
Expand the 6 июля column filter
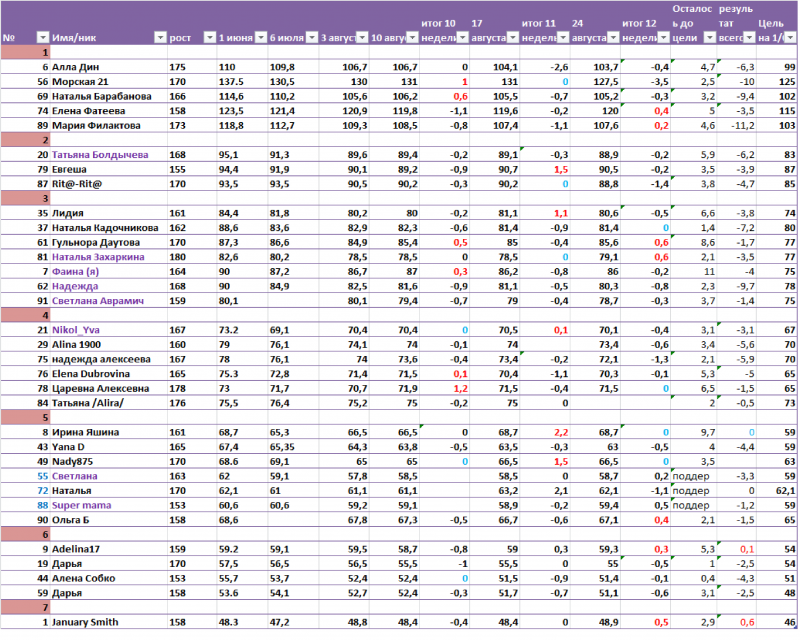310,38
